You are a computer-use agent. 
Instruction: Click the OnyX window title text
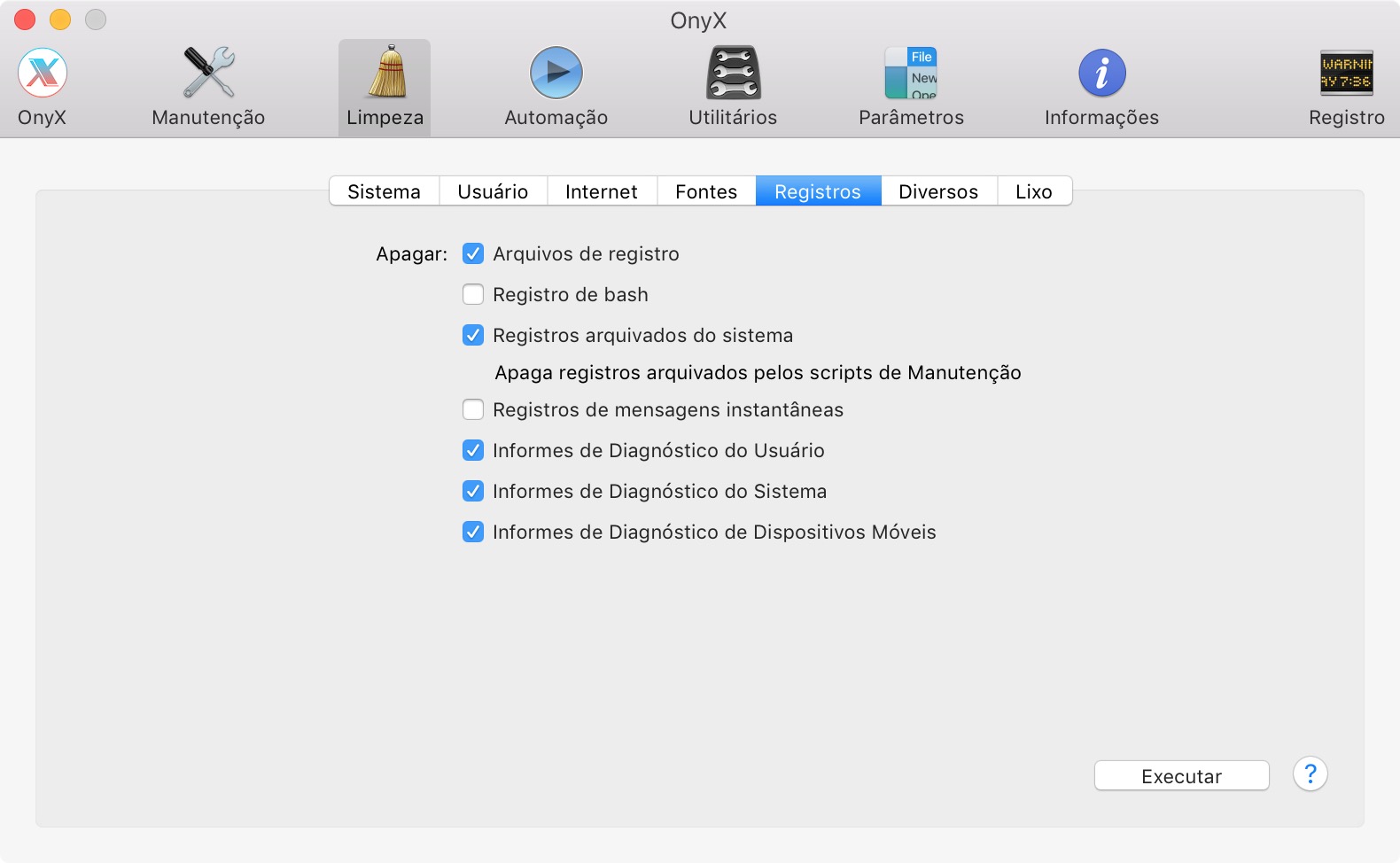pyautogui.click(x=698, y=20)
